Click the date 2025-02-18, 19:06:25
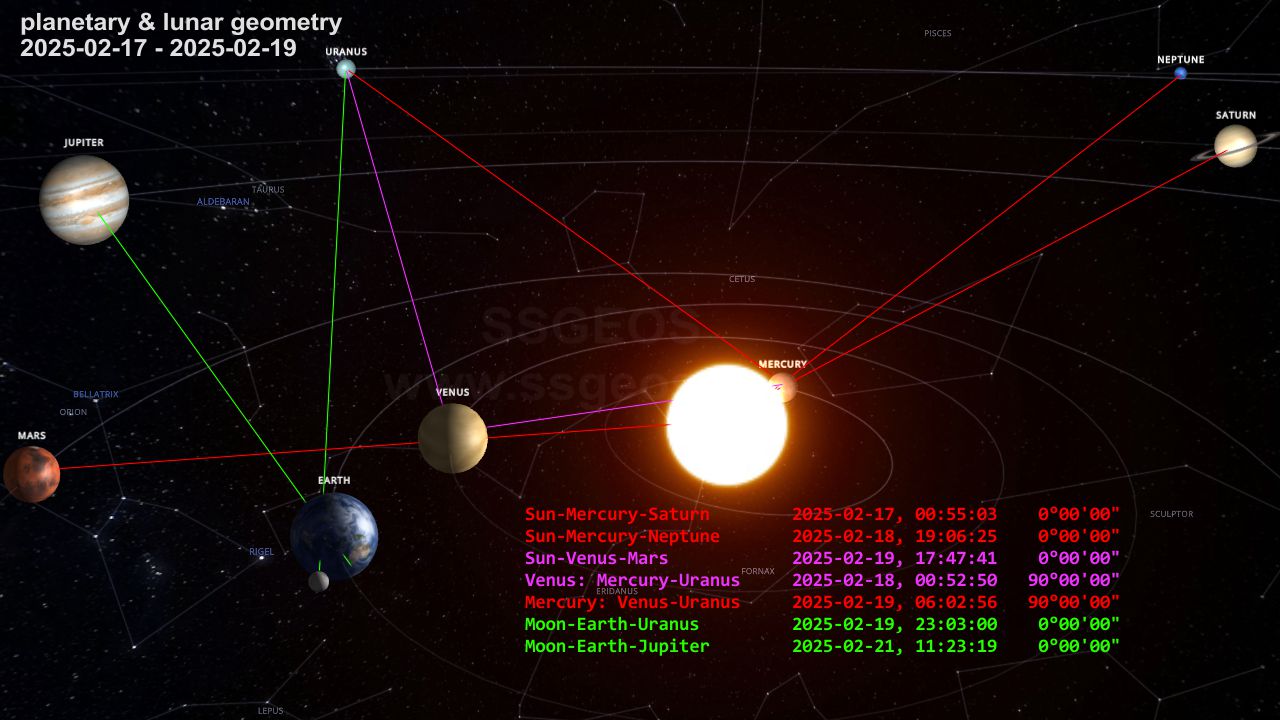The width and height of the screenshot is (1280, 720). coord(895,536)
